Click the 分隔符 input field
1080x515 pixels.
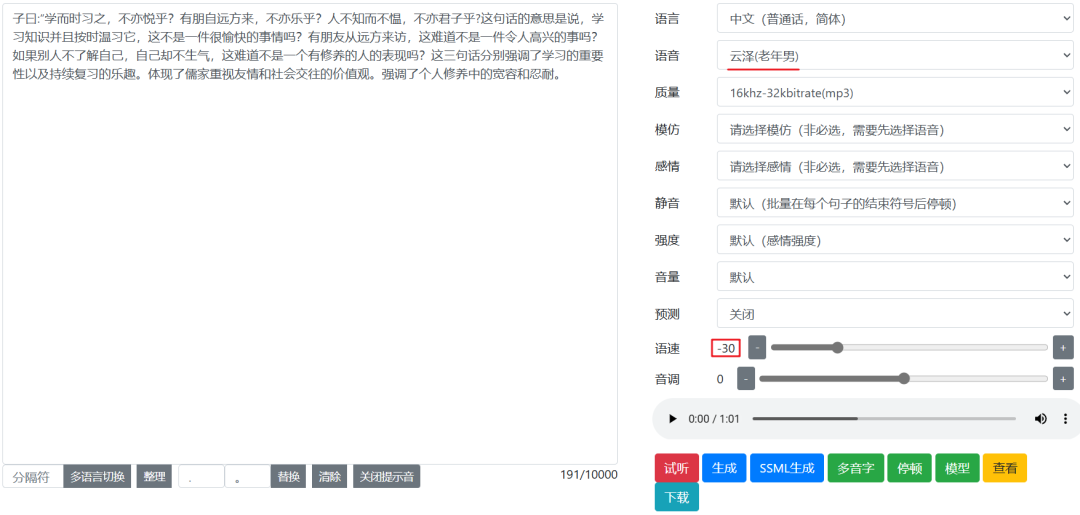click(32, 477)
